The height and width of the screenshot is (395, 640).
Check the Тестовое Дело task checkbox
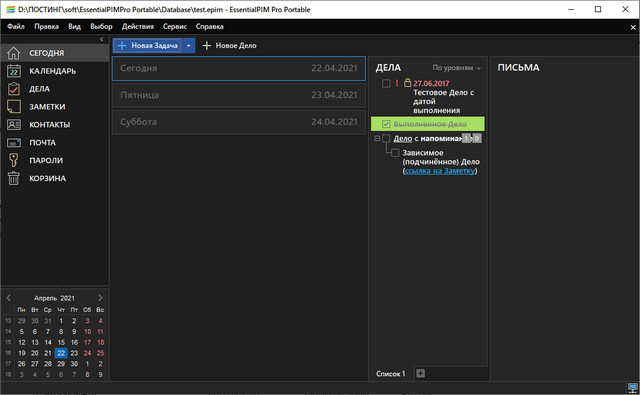click(386, 83)
